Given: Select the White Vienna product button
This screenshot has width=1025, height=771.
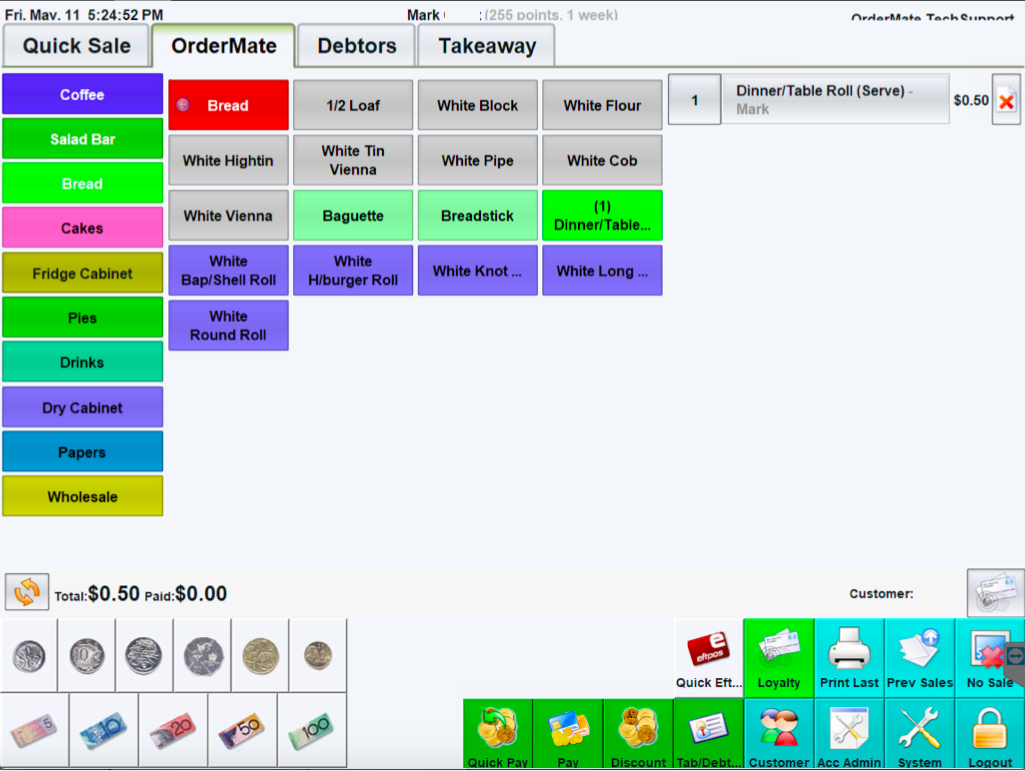Looking at the screenshot, I should click(x=228, y=216).
